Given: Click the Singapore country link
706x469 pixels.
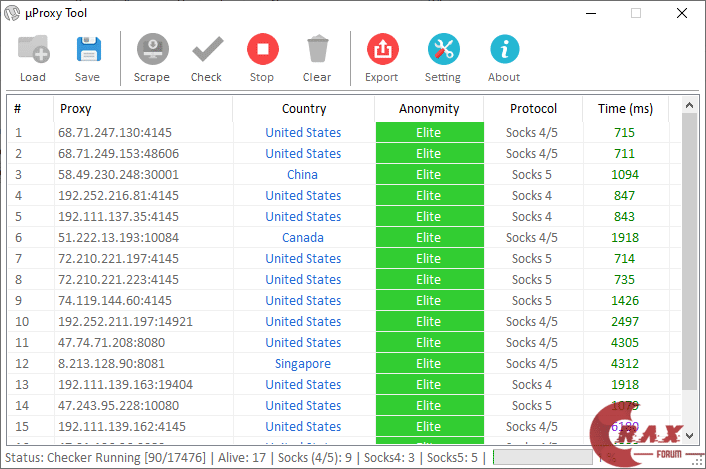Looking at the screenshot, I should (303, 364).
